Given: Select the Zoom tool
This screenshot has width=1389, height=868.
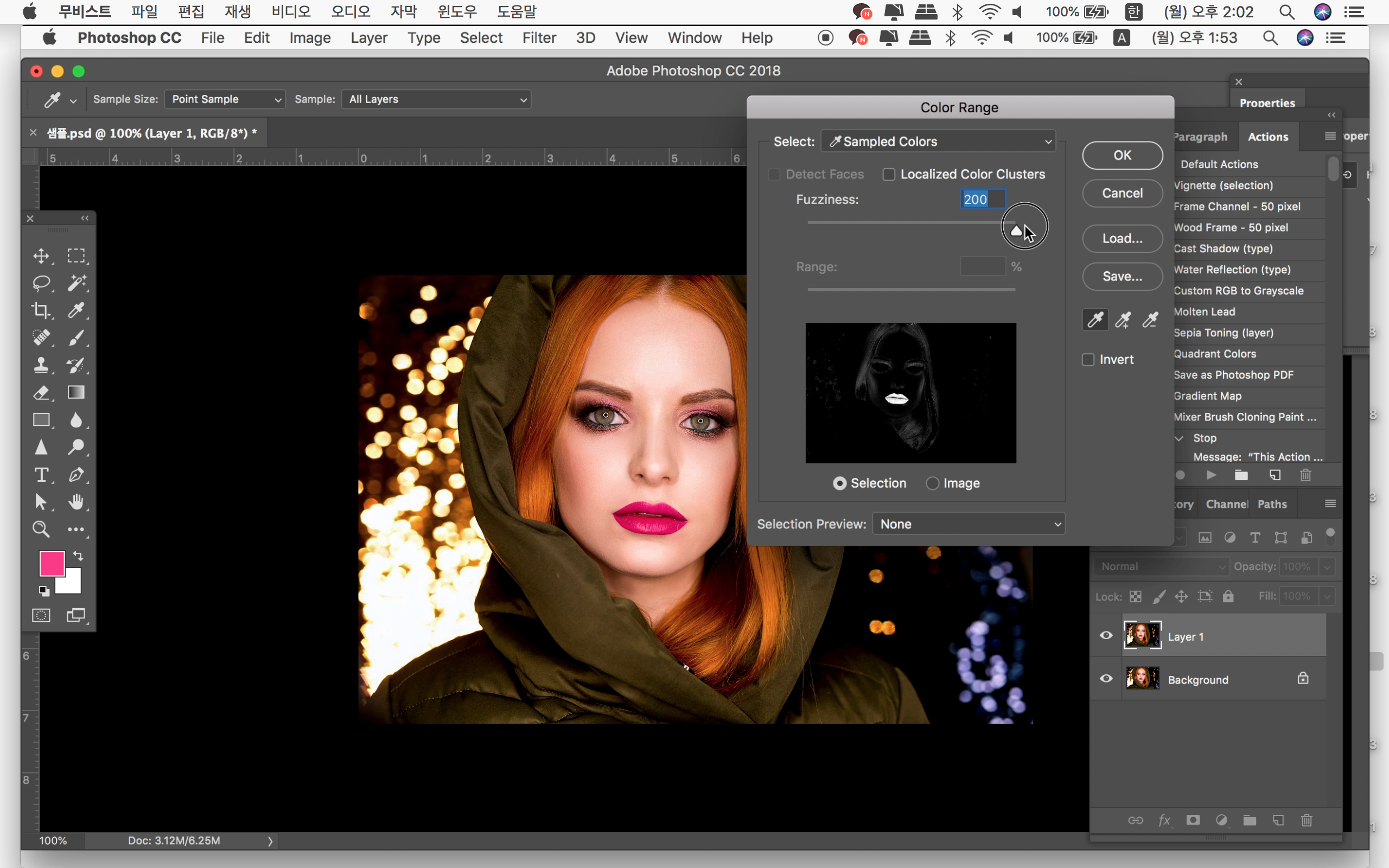Looking at the screenshot, I should click(41, 529).
